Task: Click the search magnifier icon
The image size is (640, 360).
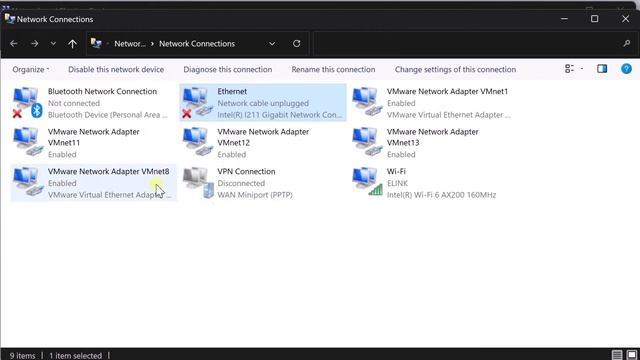Action: point(627,43)
